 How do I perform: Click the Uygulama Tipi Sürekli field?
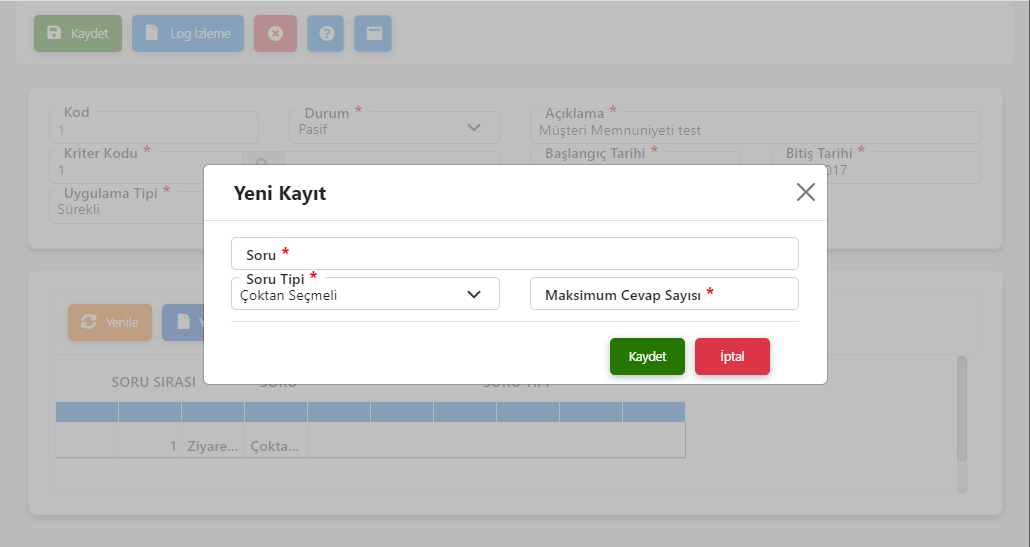tap(126, 208)
